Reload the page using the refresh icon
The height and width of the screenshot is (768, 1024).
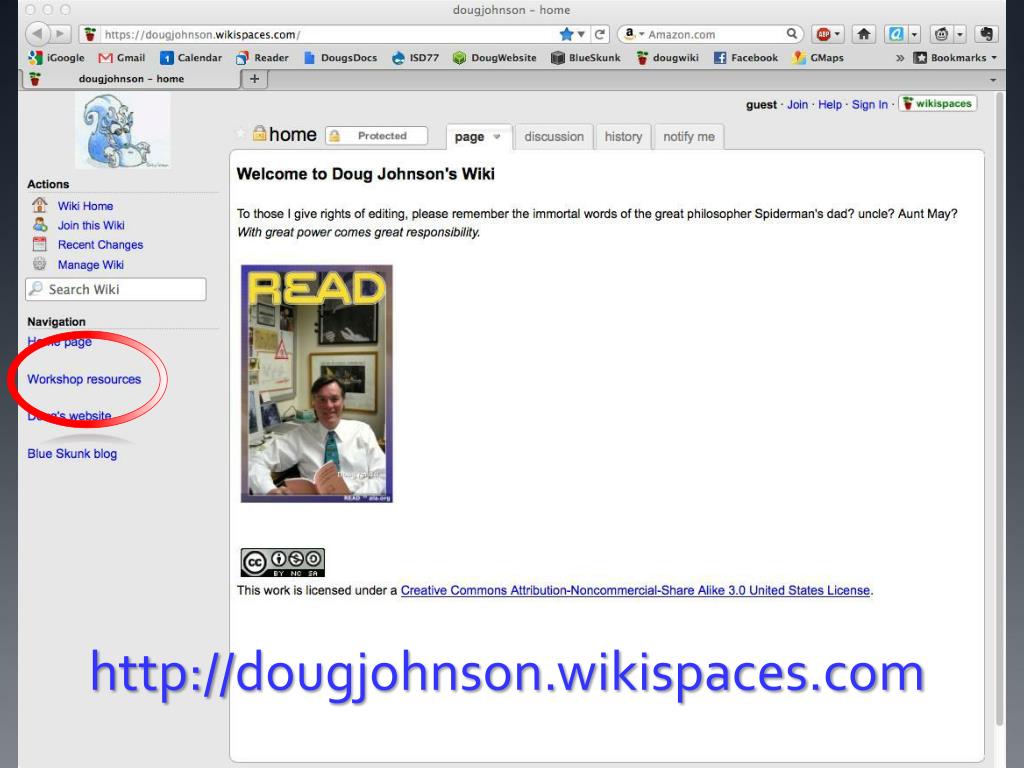[x=600, y=34]
